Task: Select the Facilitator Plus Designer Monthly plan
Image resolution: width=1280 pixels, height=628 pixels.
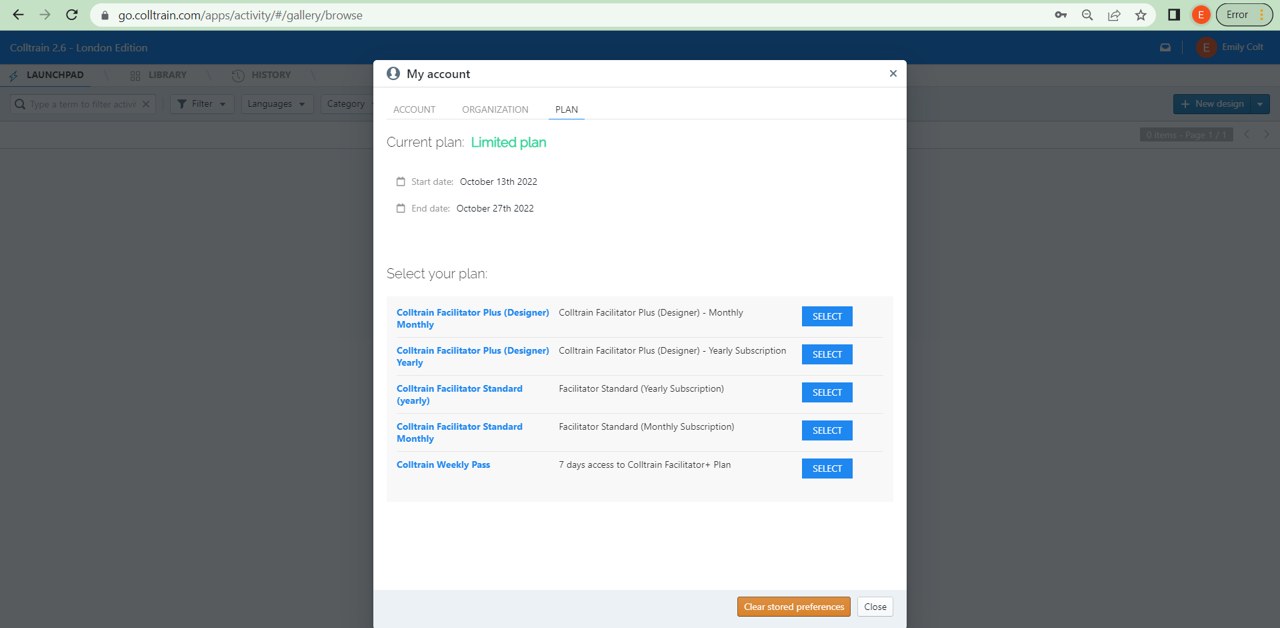Action: 827,316
